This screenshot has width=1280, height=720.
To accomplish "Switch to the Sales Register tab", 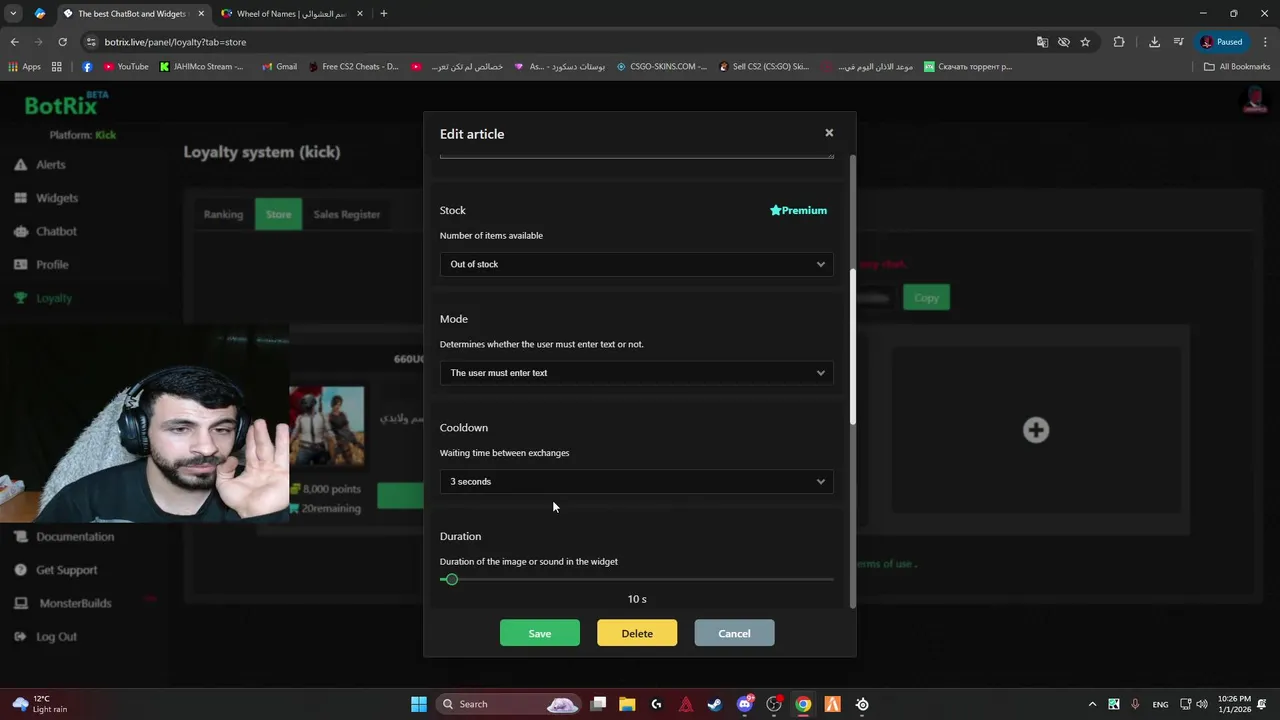I will [x=347, y=214].
